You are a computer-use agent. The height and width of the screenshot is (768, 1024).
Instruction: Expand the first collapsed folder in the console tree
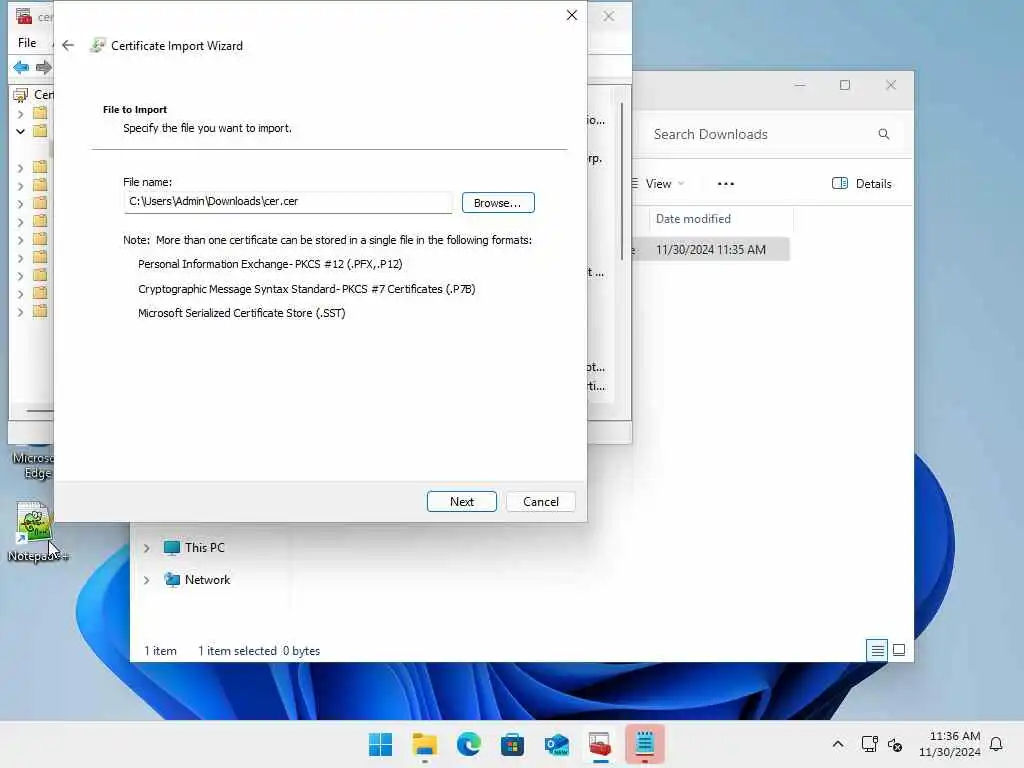[x=20, y=114]
